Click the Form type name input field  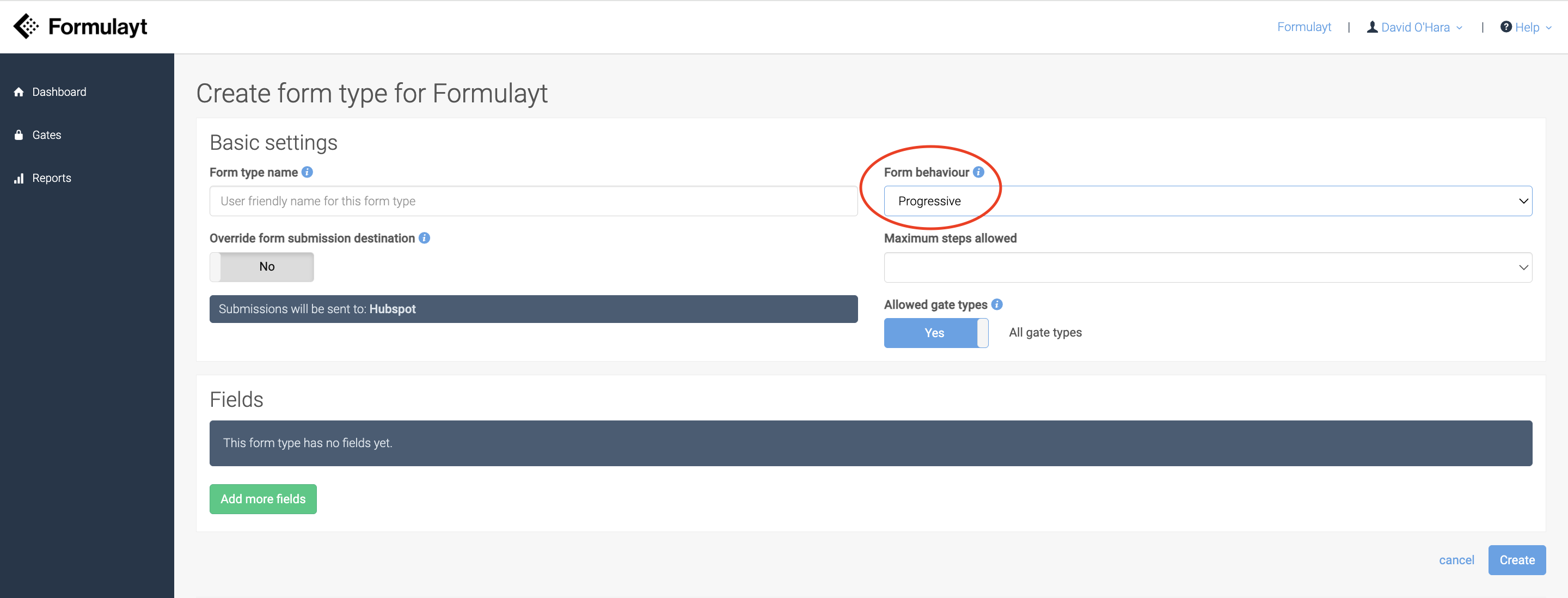(x=533, y=202)
